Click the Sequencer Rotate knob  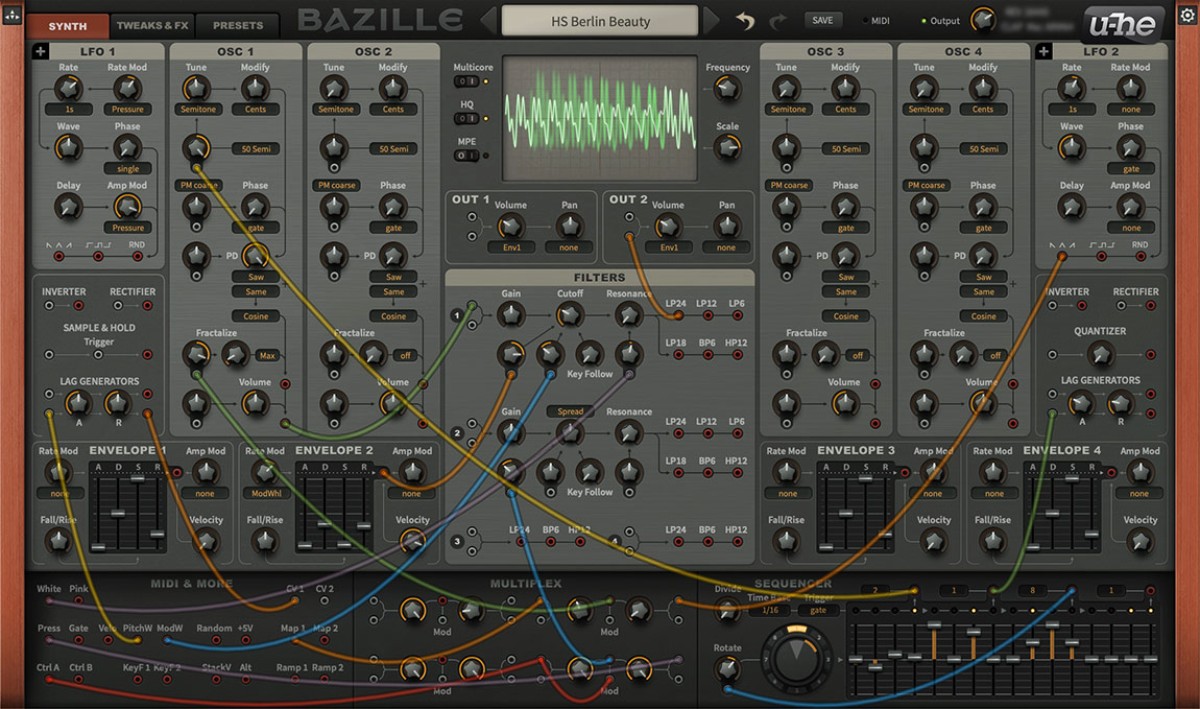(x=728, y=669)
